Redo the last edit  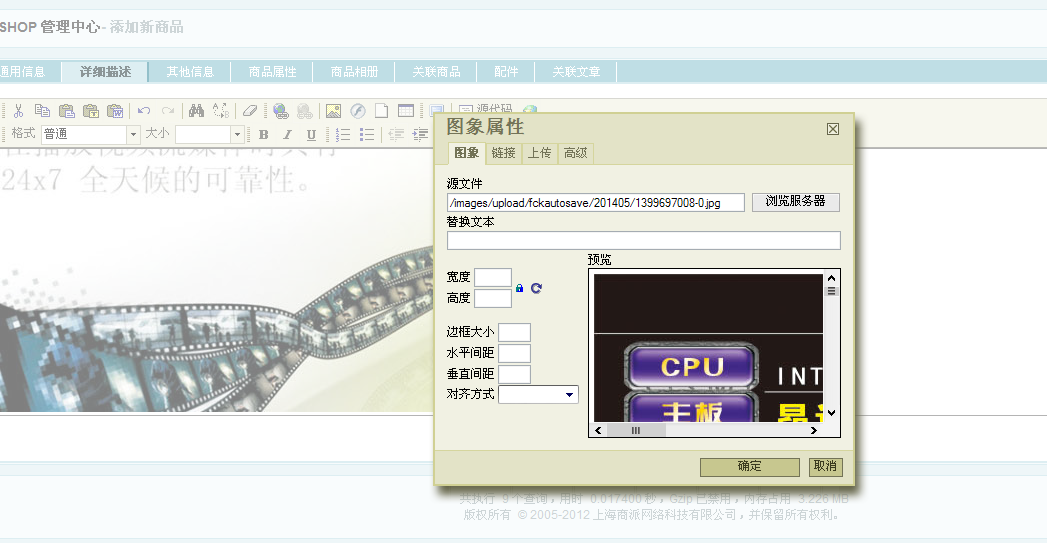[x=168, y=111]
